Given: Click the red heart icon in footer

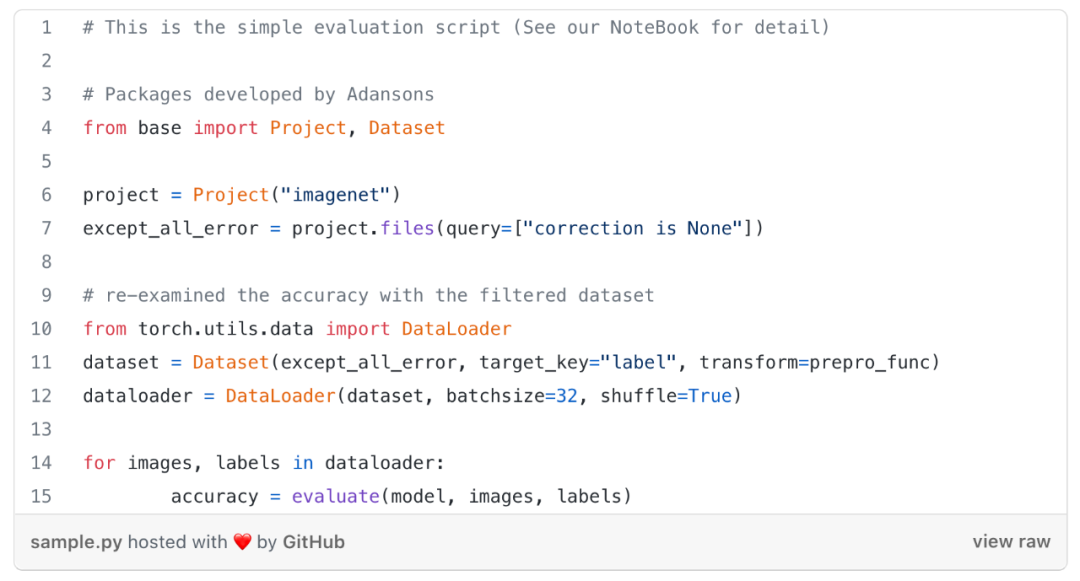Looking at the screenshot, I should point(242,542).
